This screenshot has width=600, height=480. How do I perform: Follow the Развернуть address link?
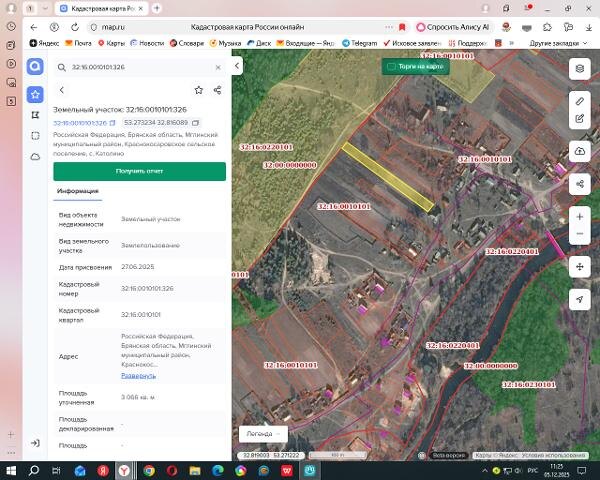click(x=139, y=376)
